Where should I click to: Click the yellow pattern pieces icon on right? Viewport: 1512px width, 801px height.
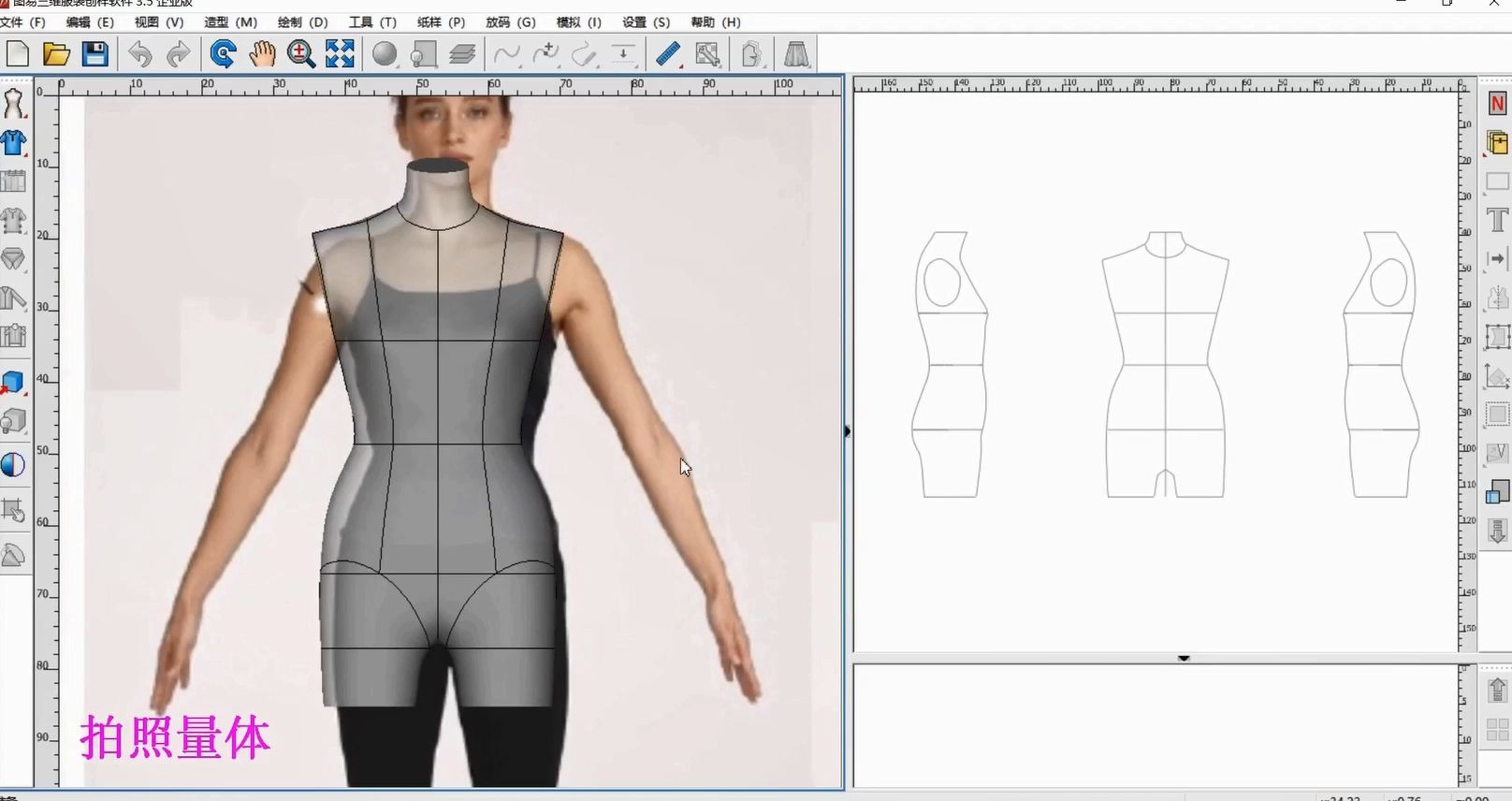click(x=1497, y=142)
